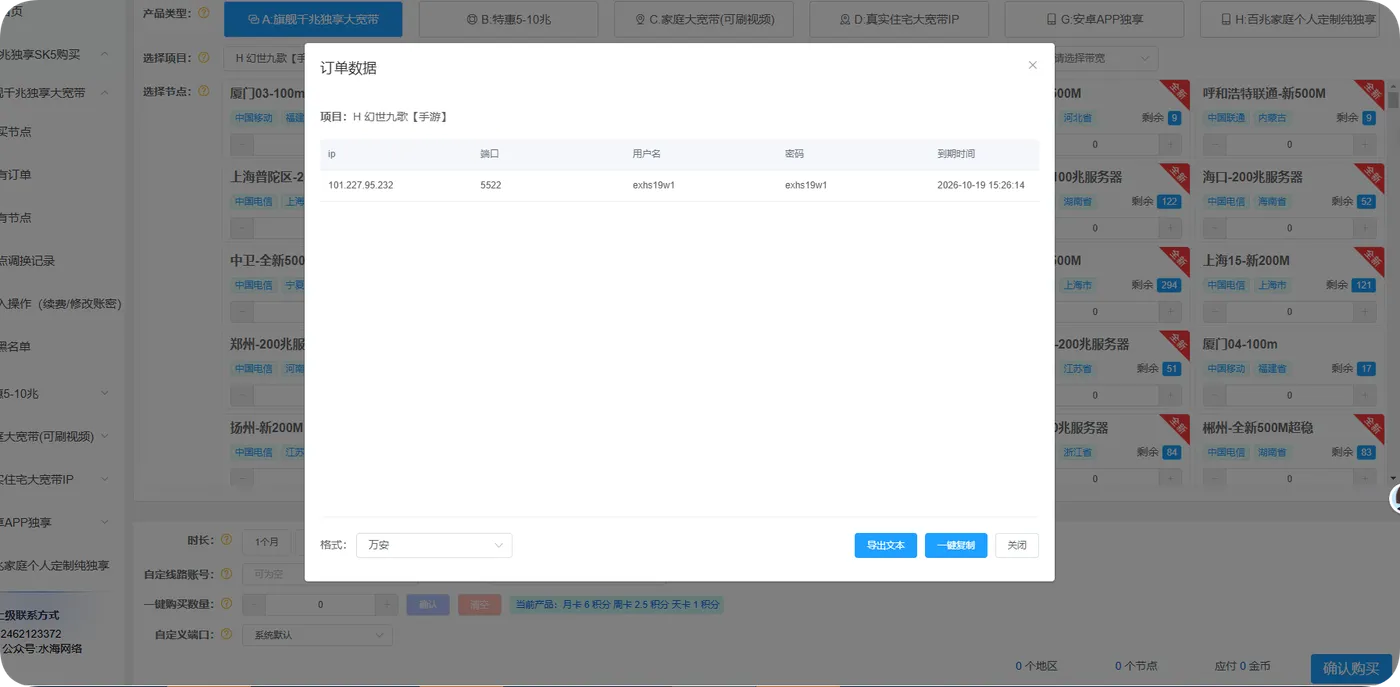1400x687 pixels.
Task: Open the 请选择带宽 dropdown
Action: point(1105,58)
